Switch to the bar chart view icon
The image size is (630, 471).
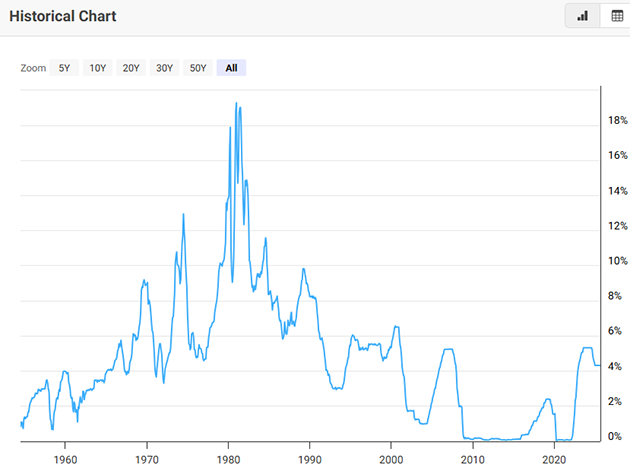tap(582, 16)
